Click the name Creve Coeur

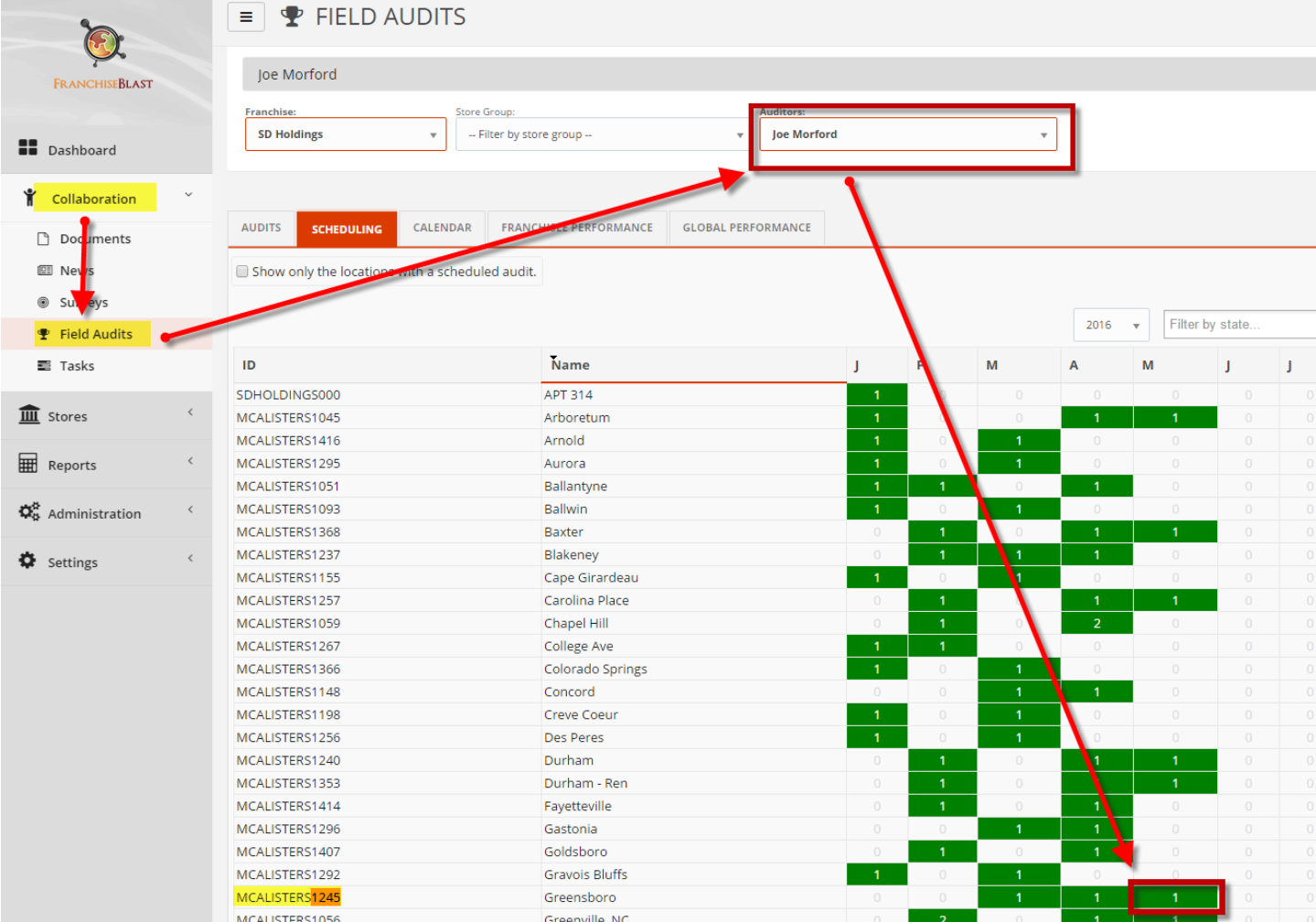point(581,715)
